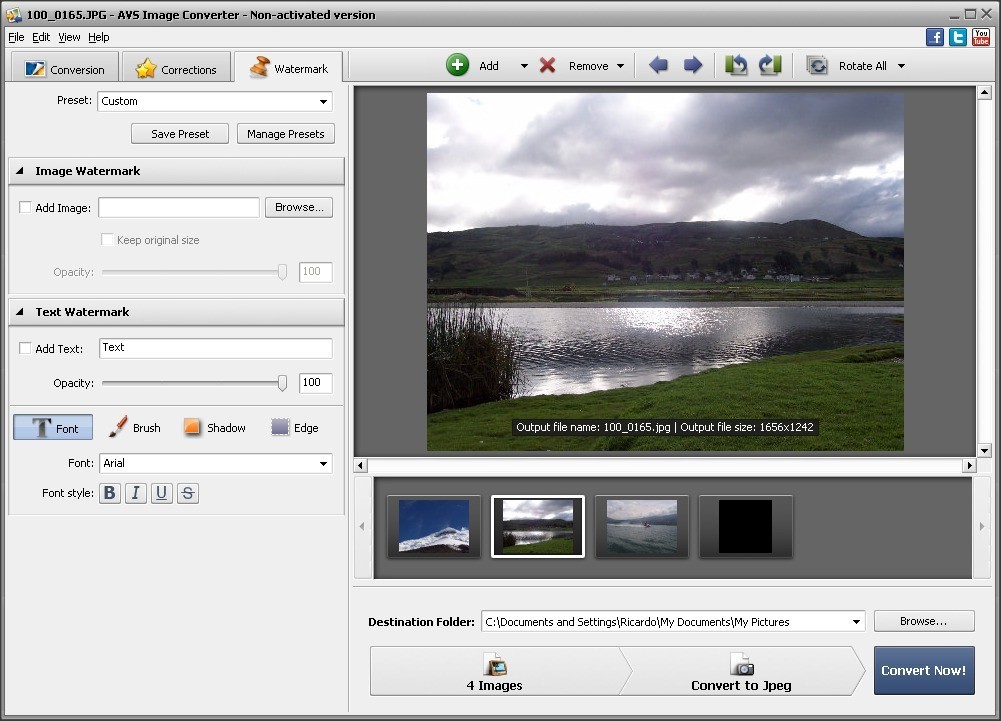Enable the Add Text watermark checkbox

pyautogui.click(x=25, y=347)
